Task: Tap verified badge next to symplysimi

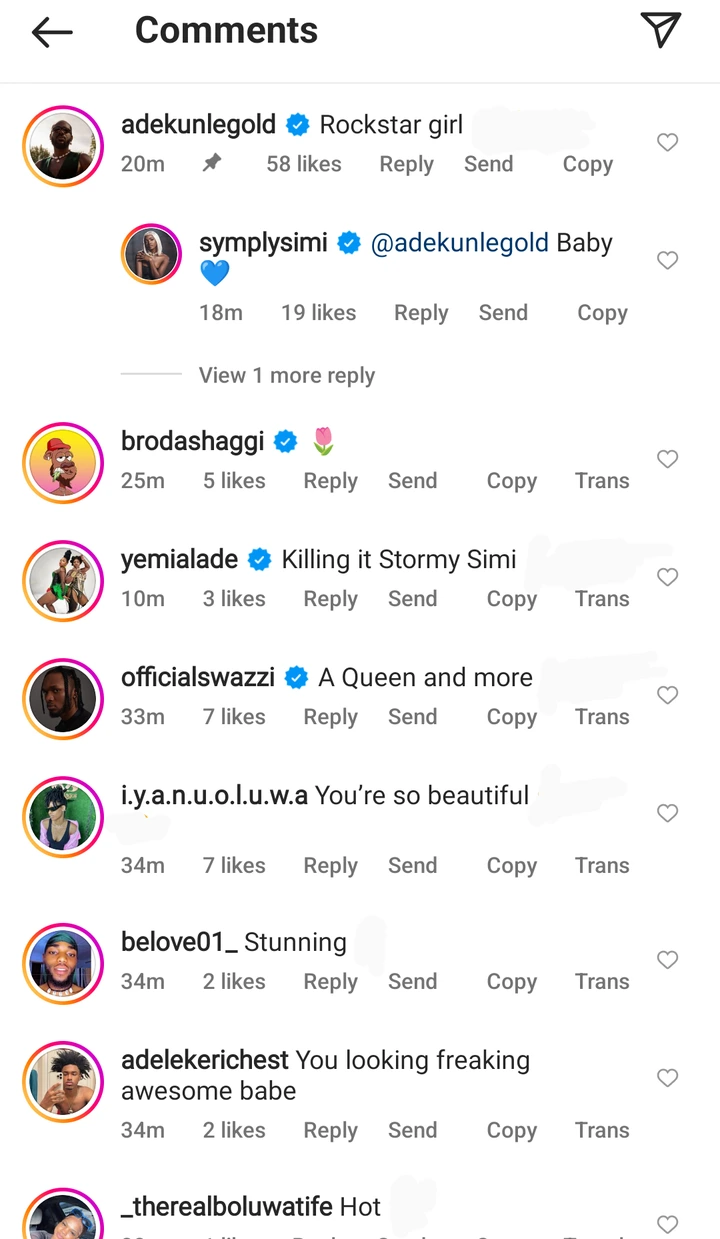Action: 349,243
